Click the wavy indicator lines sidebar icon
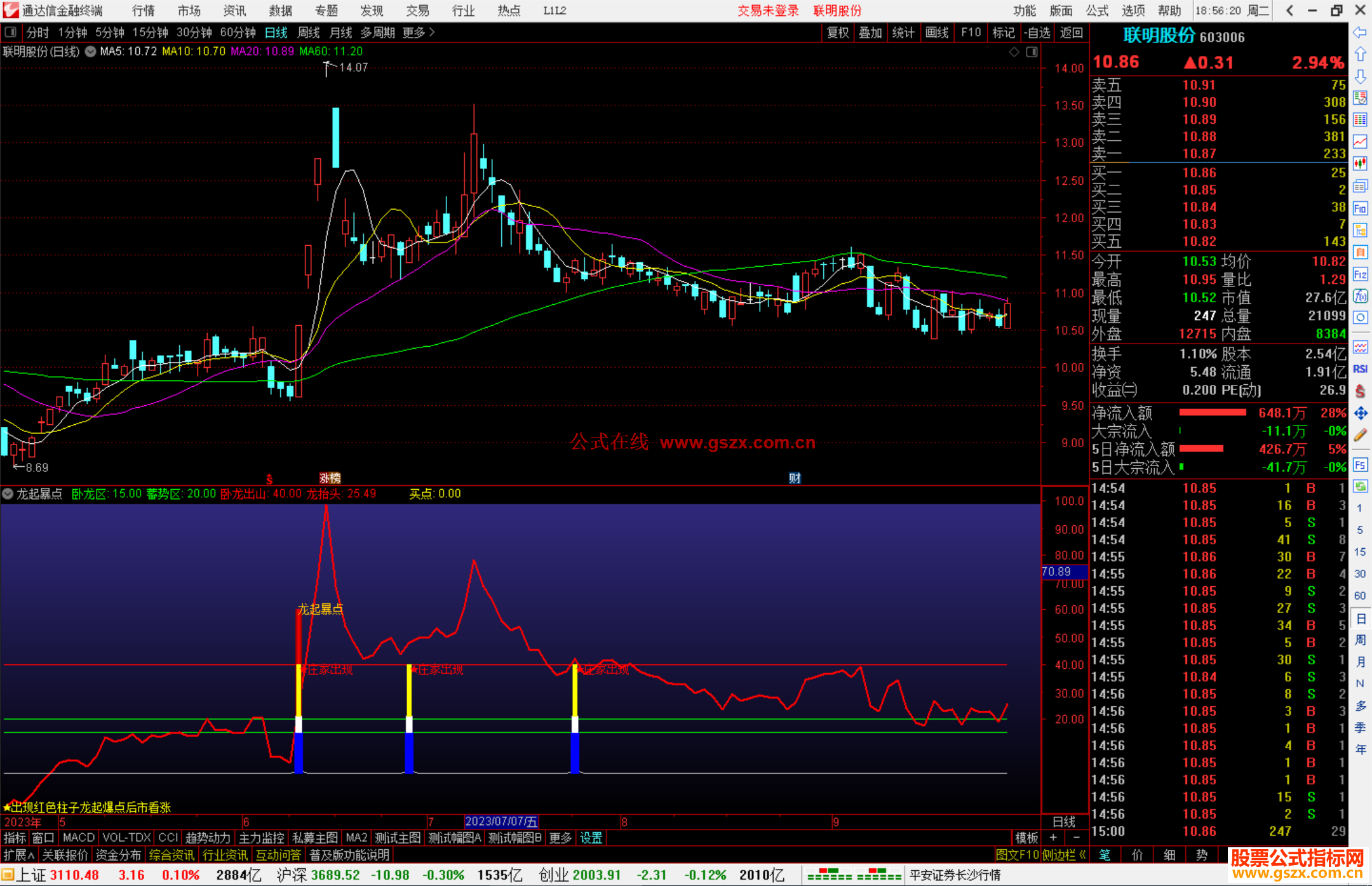The height and width of the screenshot is (886, 1372). click(x=1360, y=347)
